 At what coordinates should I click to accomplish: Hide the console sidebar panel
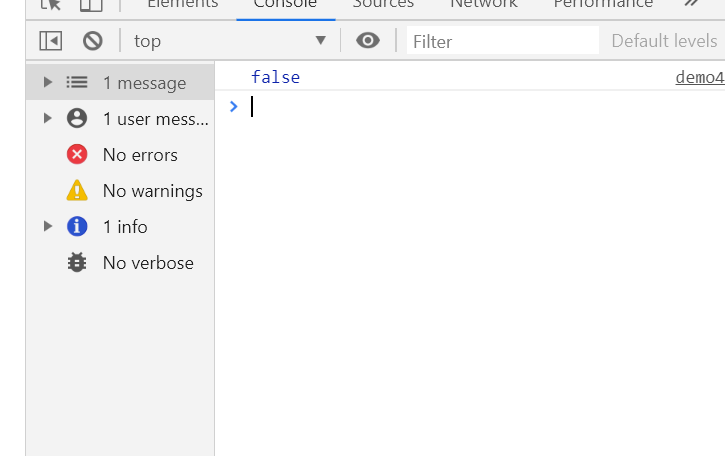(50, 41)
